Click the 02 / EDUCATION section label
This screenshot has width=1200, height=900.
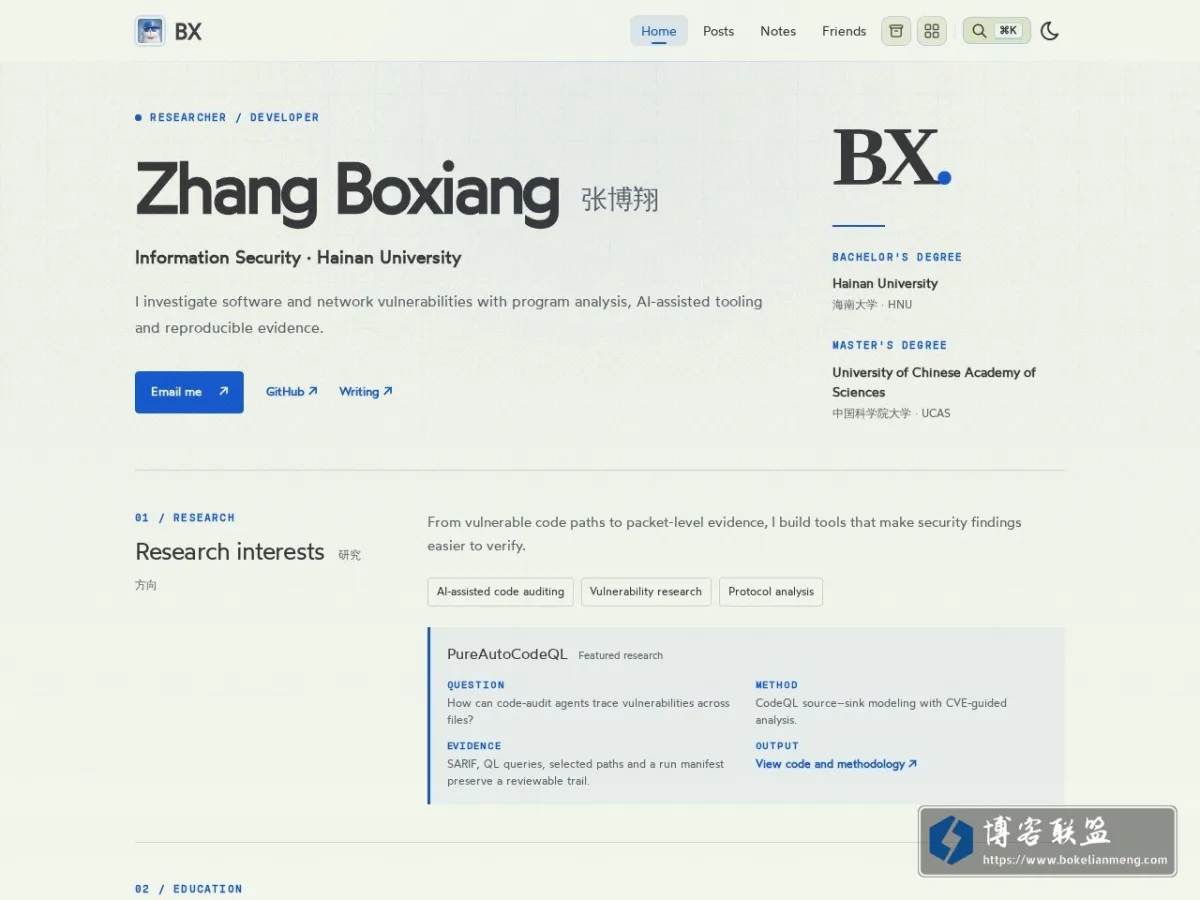click(x=189, y=889)
